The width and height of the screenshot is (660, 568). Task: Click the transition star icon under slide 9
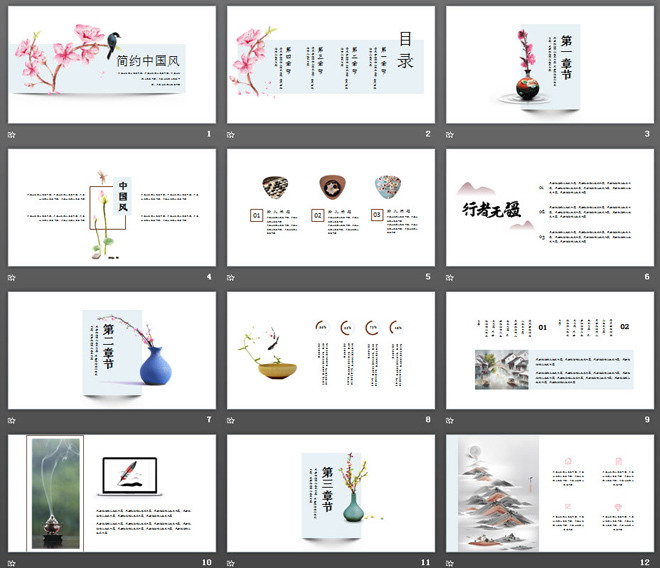click(450, 420)
